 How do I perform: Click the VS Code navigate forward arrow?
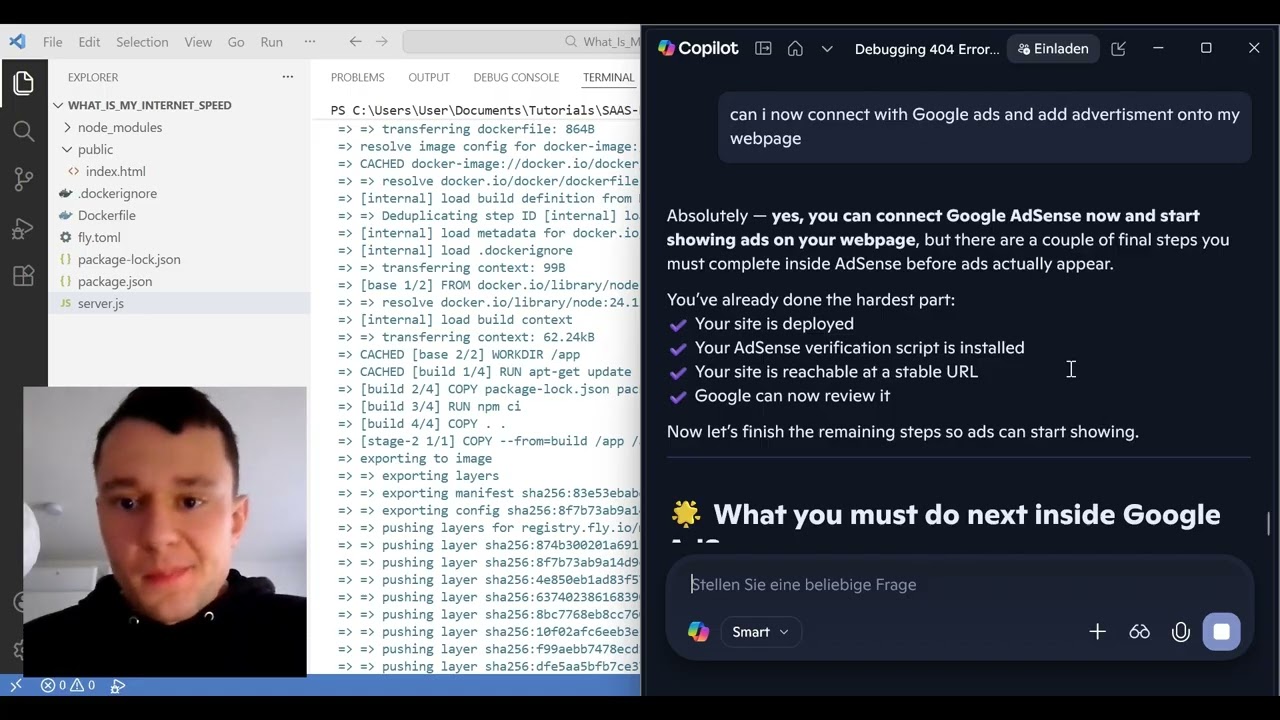click(x=381, y=42)
